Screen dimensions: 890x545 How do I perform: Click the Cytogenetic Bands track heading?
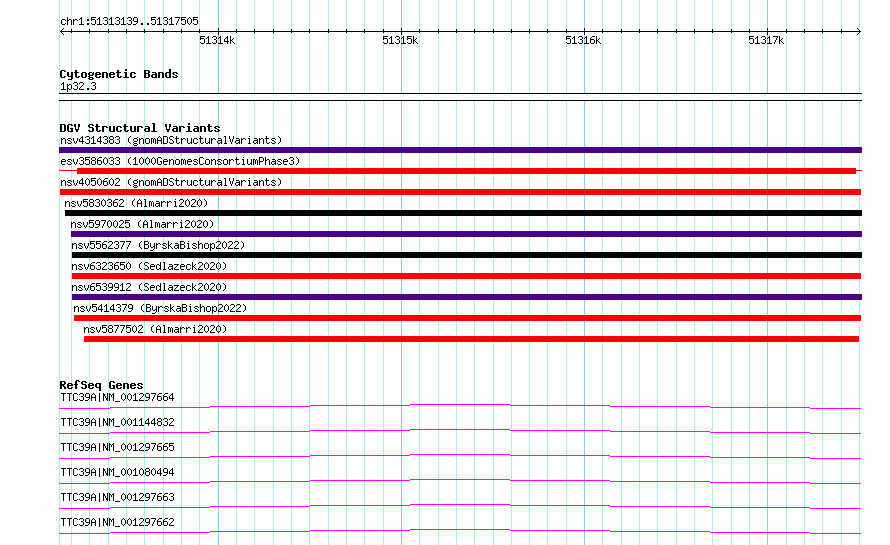pos(119,74)
